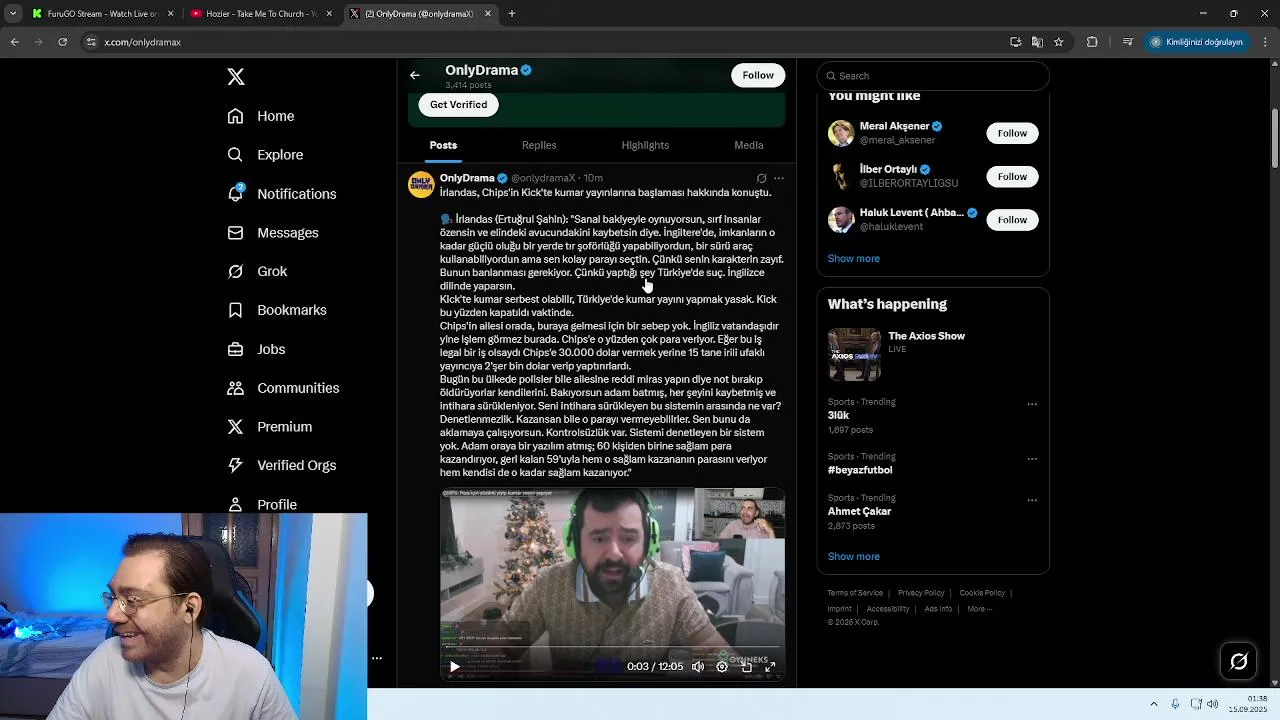Follow the OnlyDrama account

758,75
